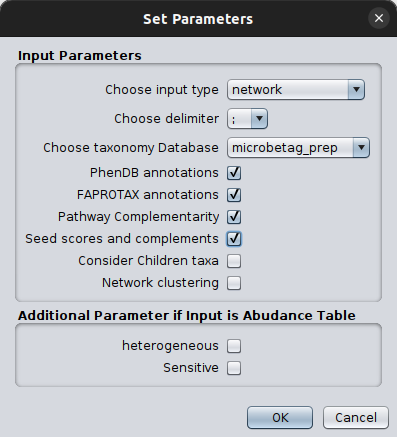The width and height of the screenshot is (397, 437).
Task: Click the Input Parameters section heading
Action: click(80, 55)
